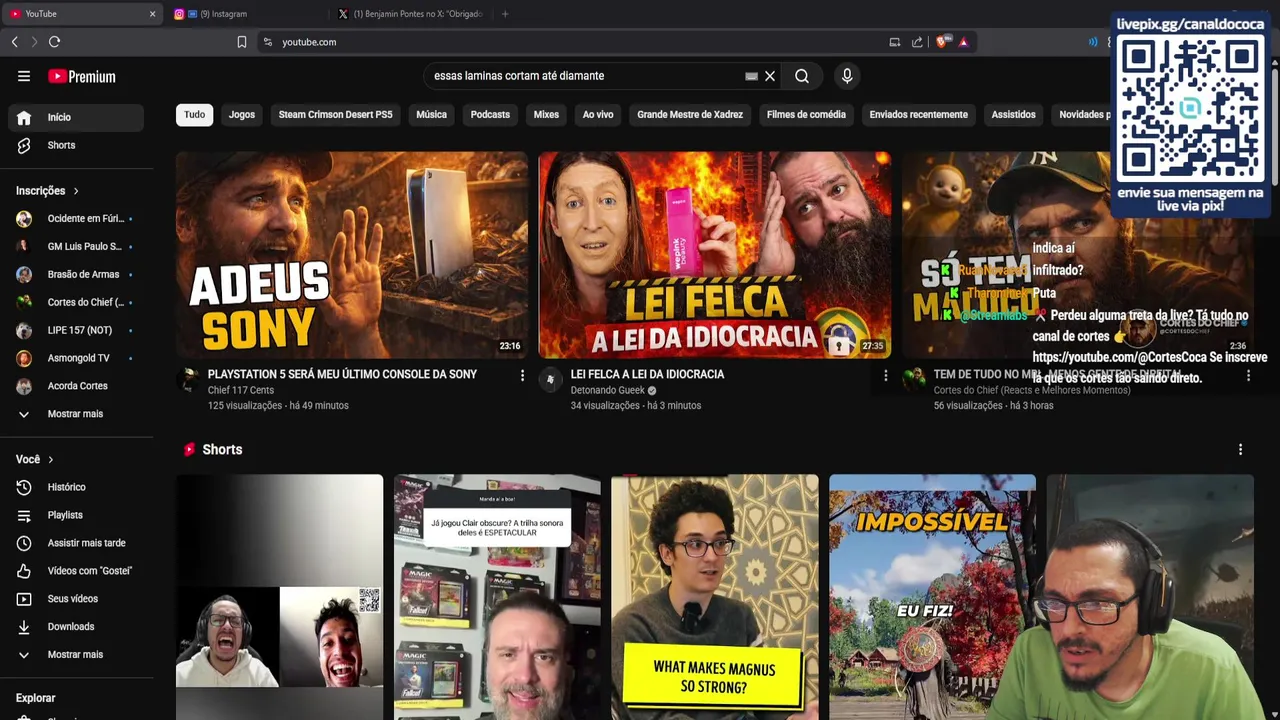Open the YouTube hamburger guide menu
Viewport: 1280px width, 720px height.
[24, 76]
